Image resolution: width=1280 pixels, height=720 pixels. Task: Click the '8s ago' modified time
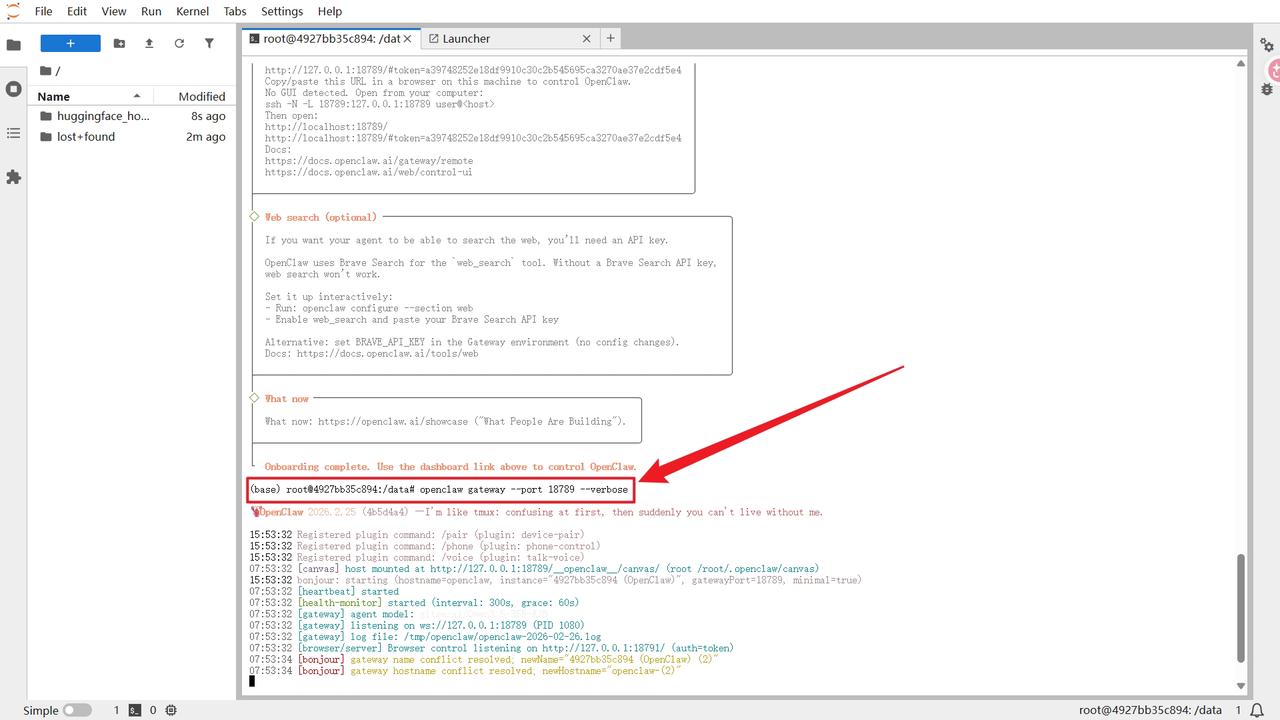click(x=208, y=116)
